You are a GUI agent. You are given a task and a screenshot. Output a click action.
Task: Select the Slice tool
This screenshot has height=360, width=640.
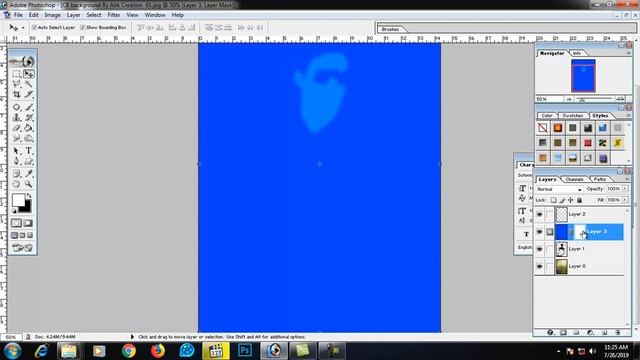pyautogui.click(x=29, y=94)
